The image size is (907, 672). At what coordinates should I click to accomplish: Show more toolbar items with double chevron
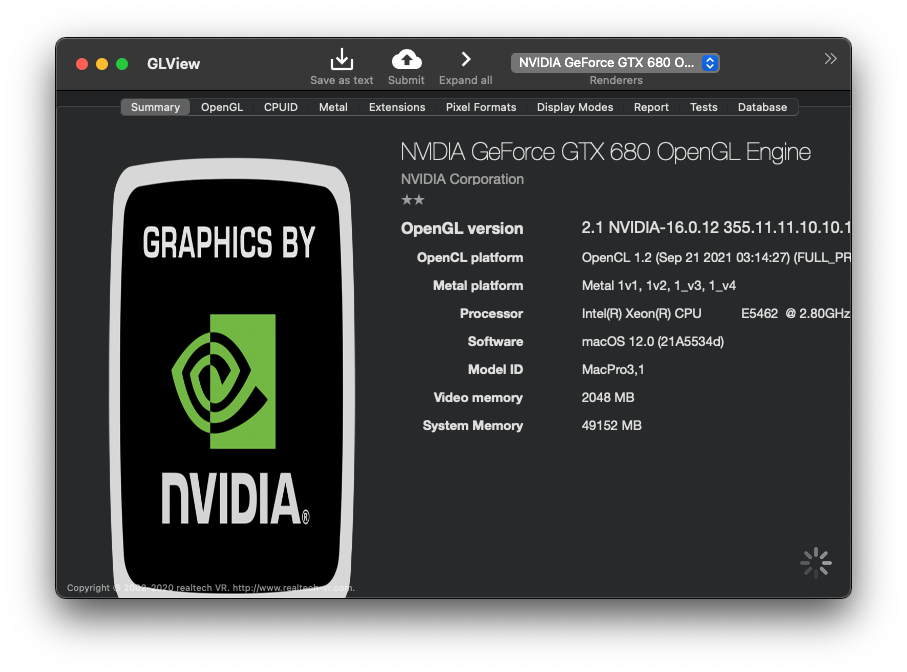click(831, 58)
